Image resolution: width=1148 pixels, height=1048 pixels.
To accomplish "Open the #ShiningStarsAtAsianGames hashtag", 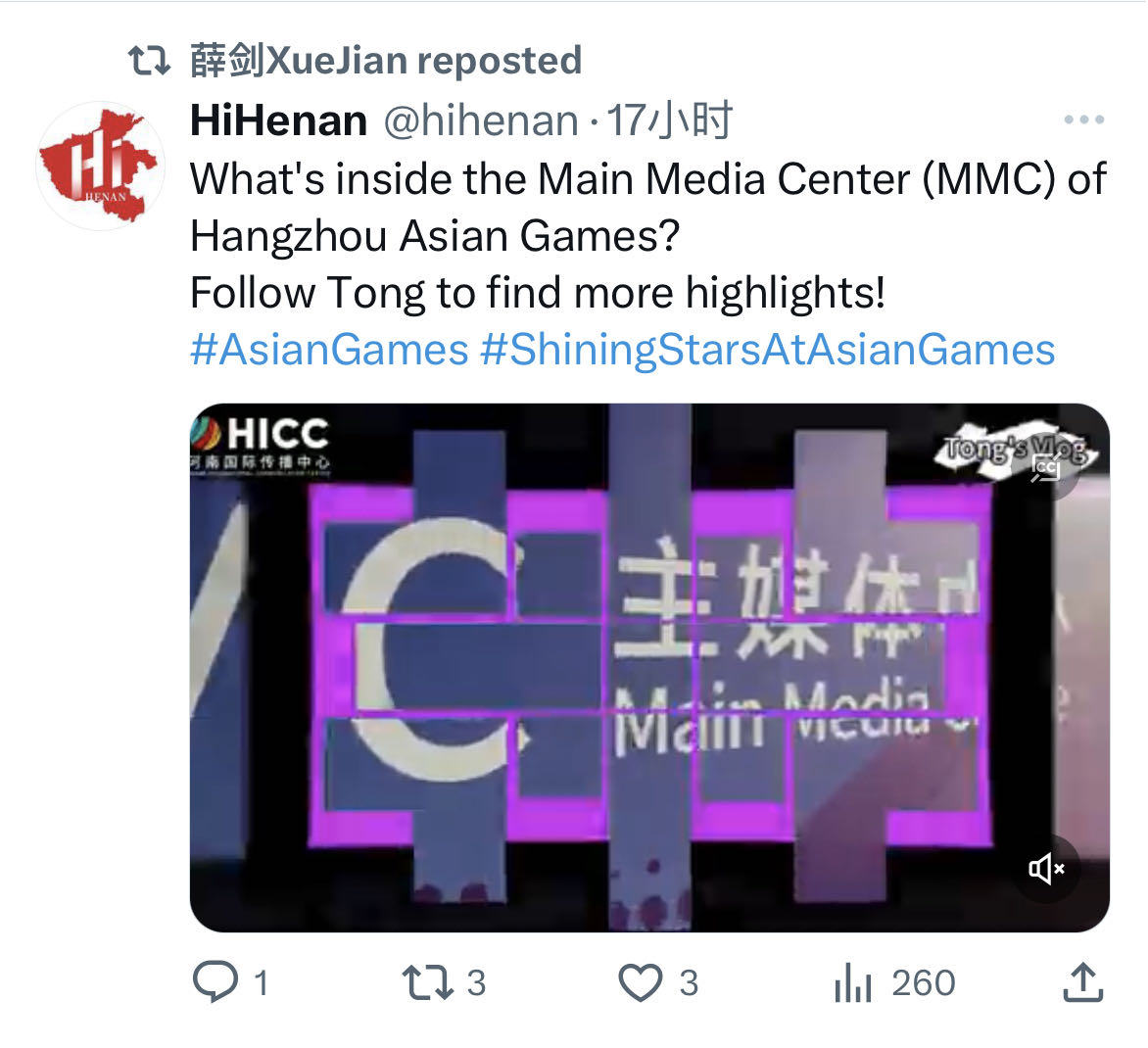I will [x=767, y=349].
